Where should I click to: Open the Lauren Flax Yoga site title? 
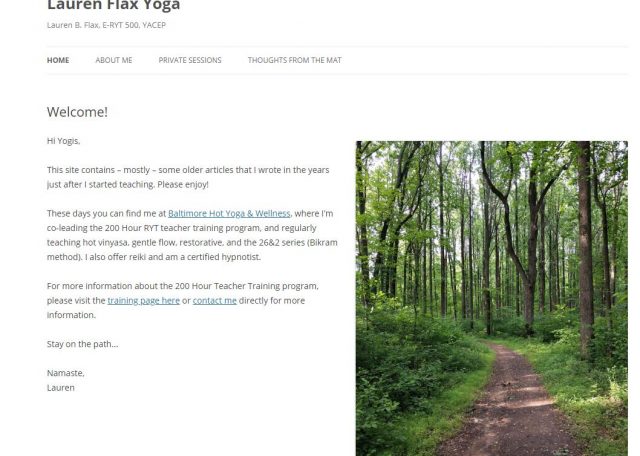(113, 6)
